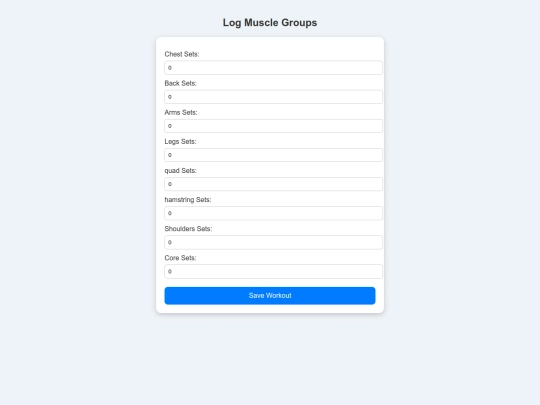The width and height of the screenshot is (540, 405).
Task: Activate the quad Sets input box
Action: [x=273, y=184]
